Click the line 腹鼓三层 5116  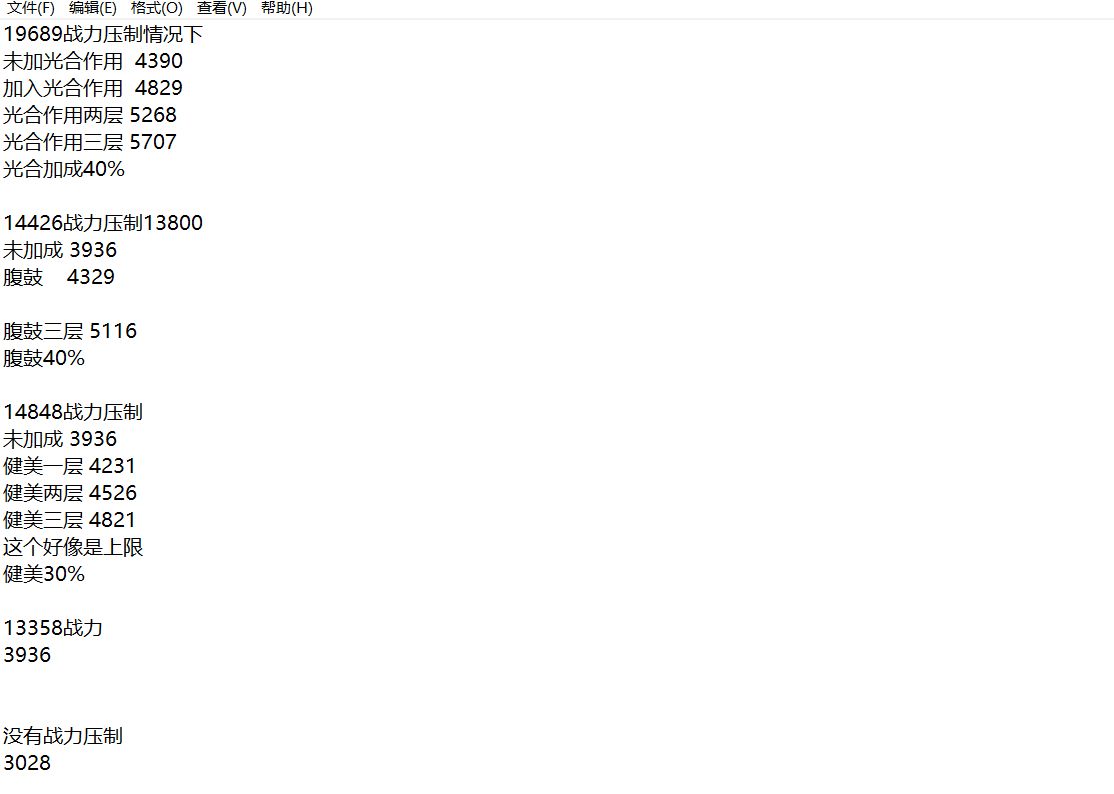(x=70, y=331)
